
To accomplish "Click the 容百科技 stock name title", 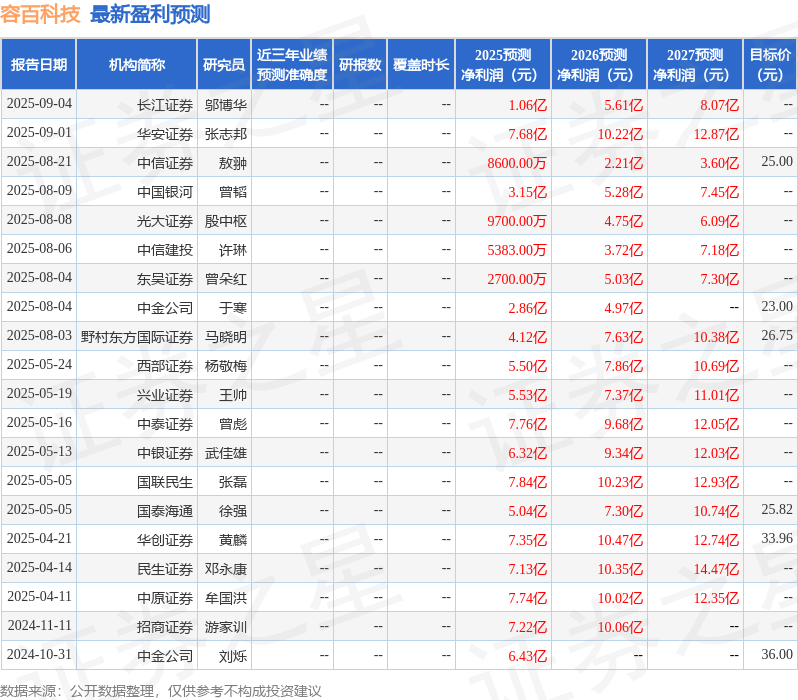I will click(x=41, y=14).
